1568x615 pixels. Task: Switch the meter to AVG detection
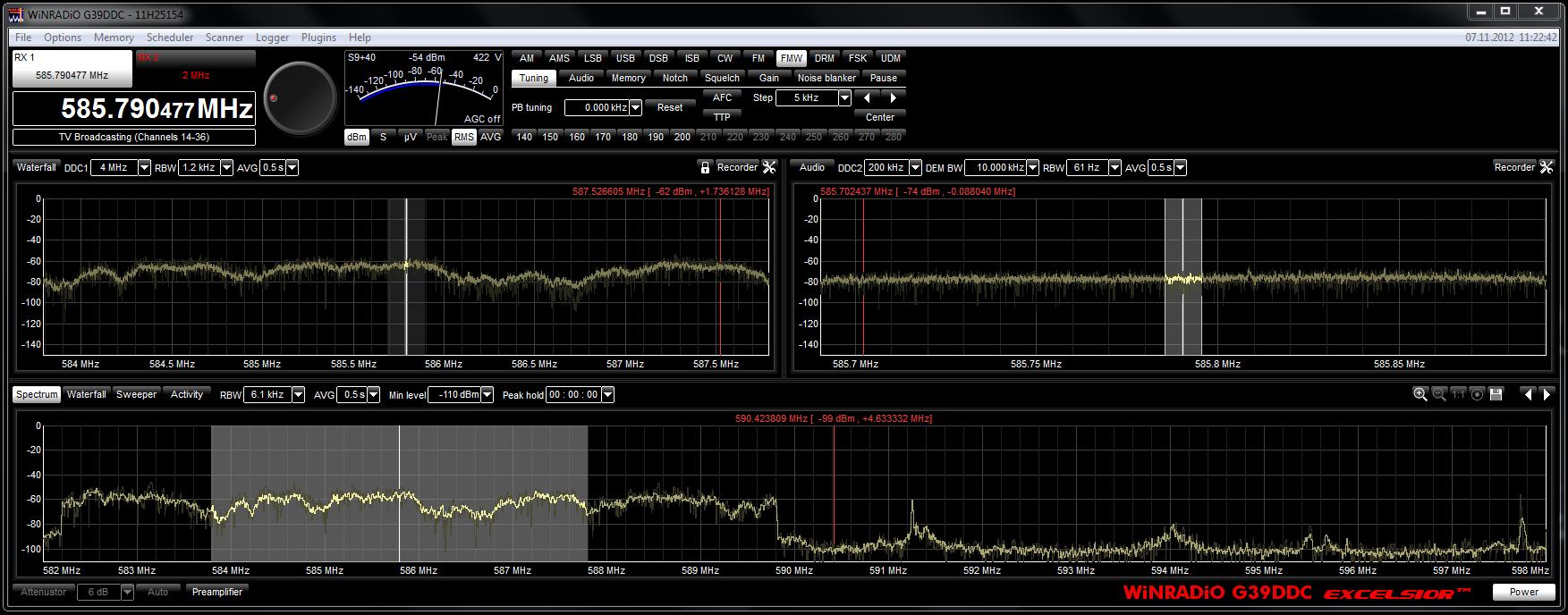point(491,137)
